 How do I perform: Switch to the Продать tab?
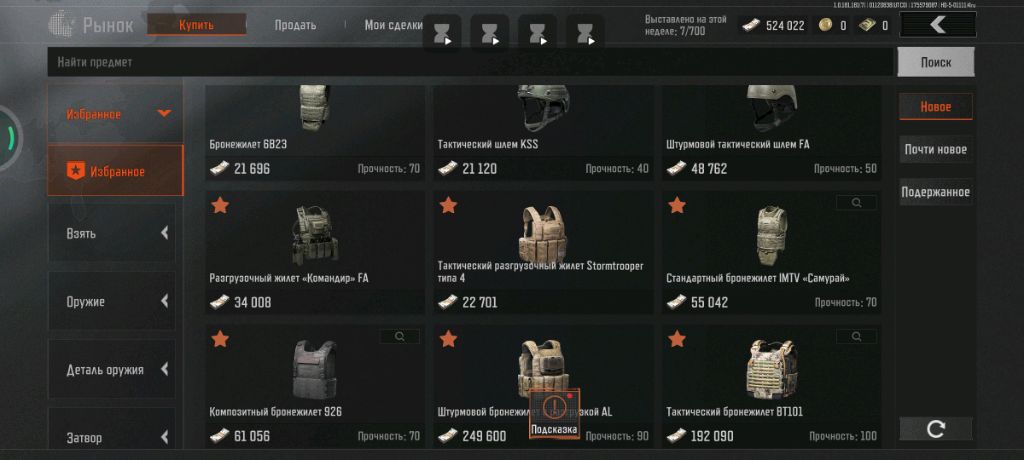[295, 25]
